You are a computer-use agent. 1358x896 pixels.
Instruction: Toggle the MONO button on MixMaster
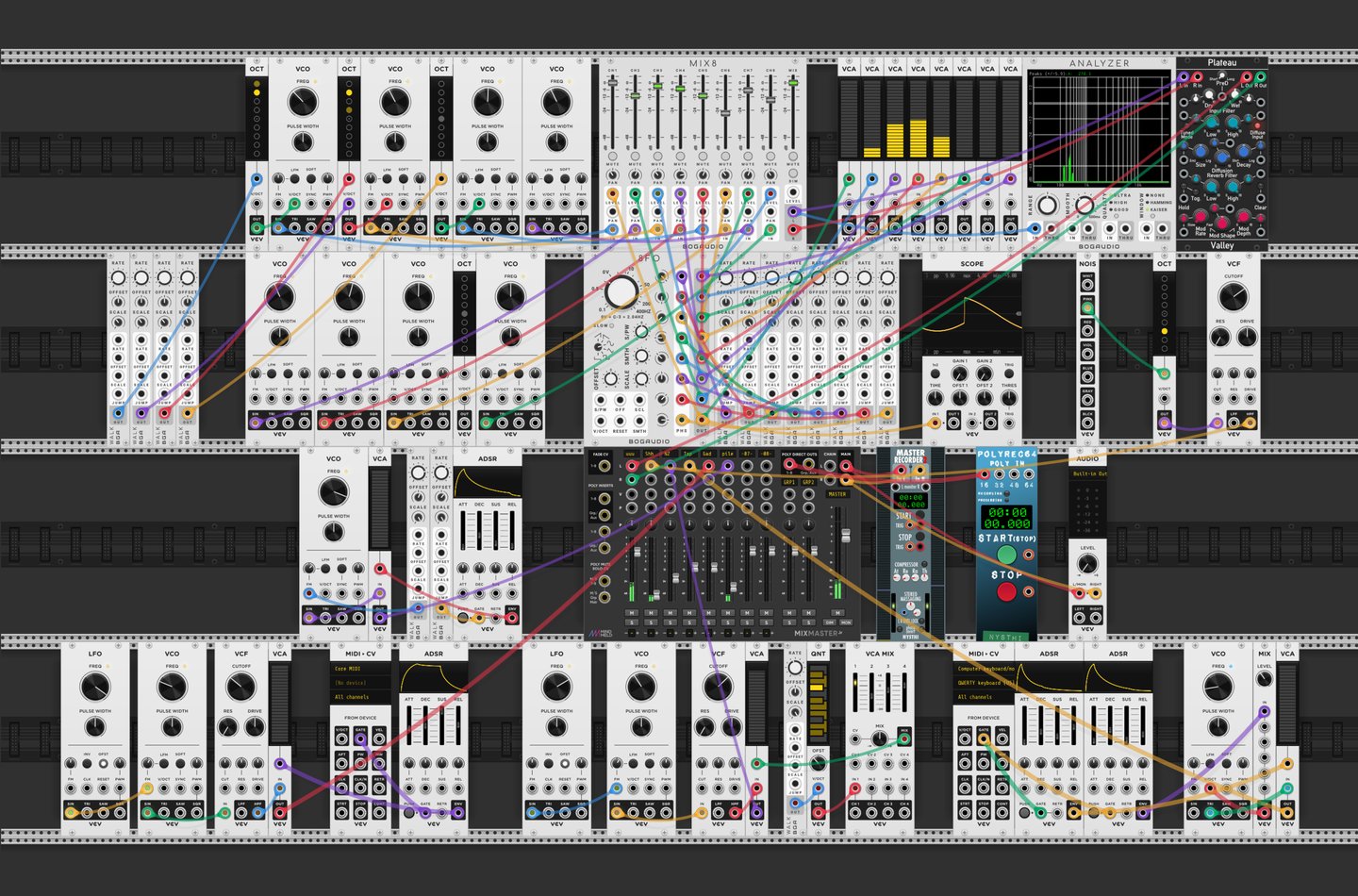pos(845,622)
